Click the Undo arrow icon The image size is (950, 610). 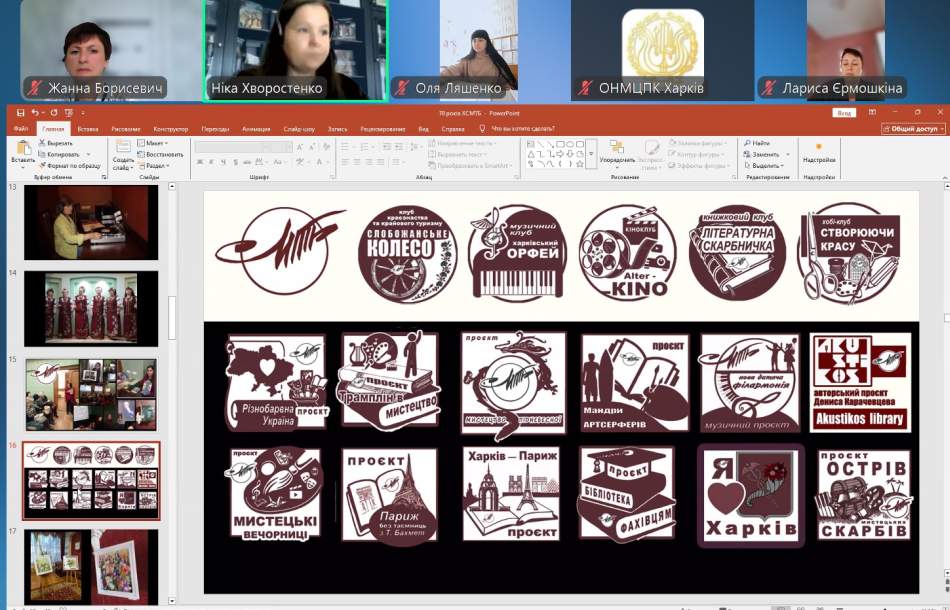[x=34, y=113]
